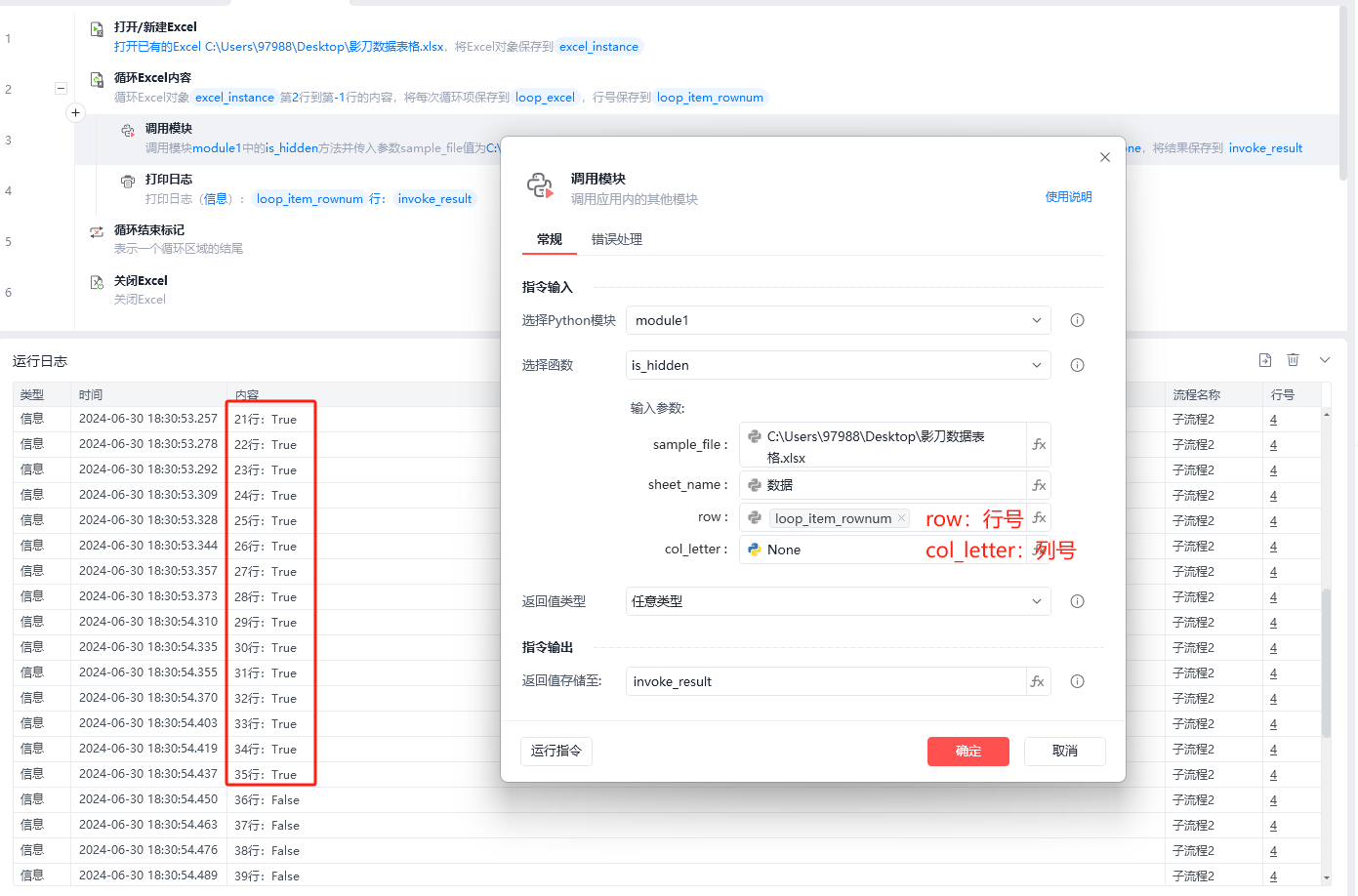This screenshot has width=1358, height=896.
Task: Switch to the 常规 tab
Action: [x=550, y=239]
